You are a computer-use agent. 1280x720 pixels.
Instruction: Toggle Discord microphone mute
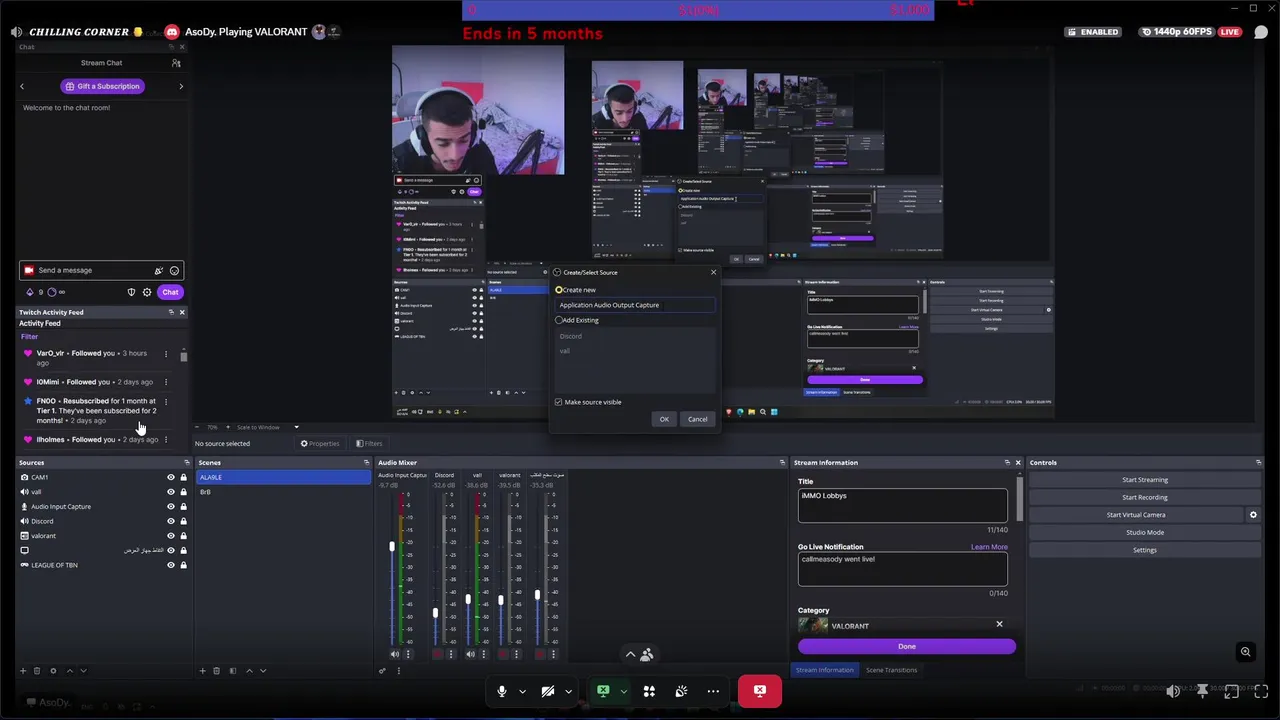point(502,691)
